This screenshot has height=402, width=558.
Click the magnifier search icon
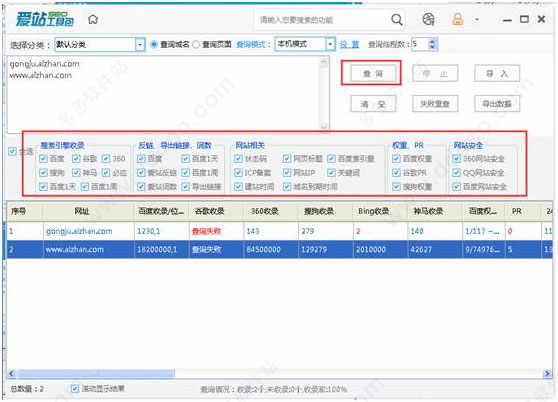pos(396,20)
